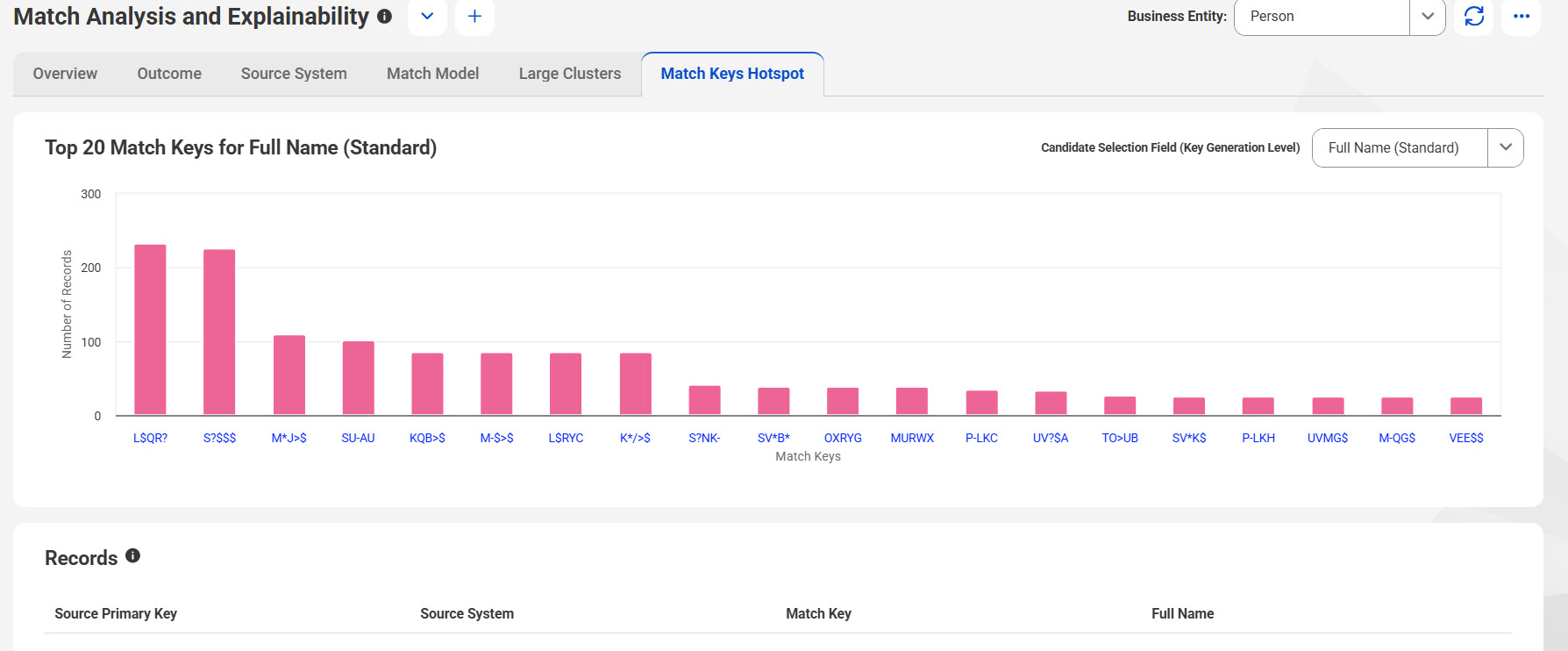Click the M-$>$ match key label

(x=496, y=438)
